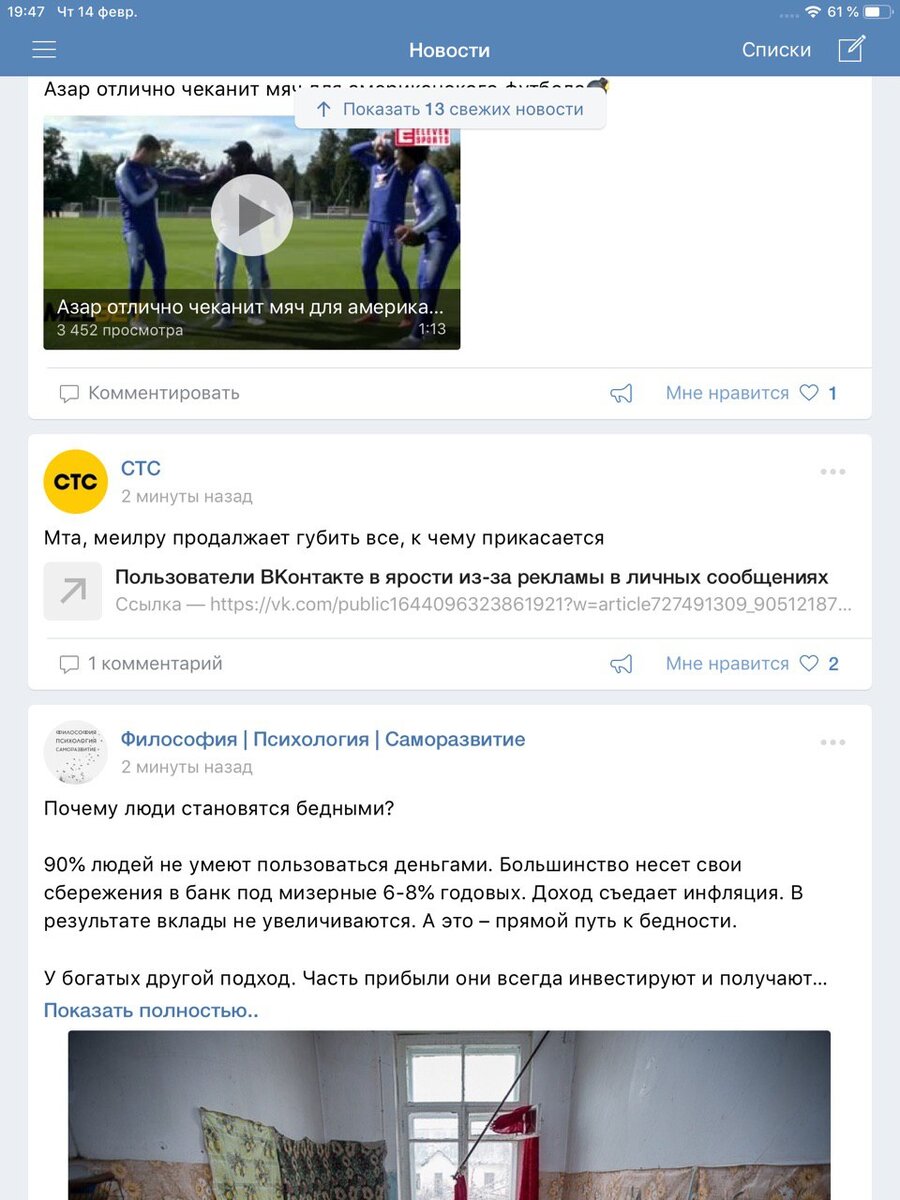The height and width of the screenshot is (1200, 900).
Task: Open Философия | Психология | Саморазвитие community
Action: (323, 740)
